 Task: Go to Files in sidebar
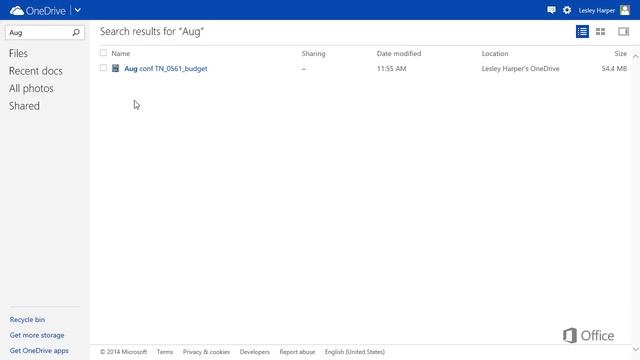(18, 53)
